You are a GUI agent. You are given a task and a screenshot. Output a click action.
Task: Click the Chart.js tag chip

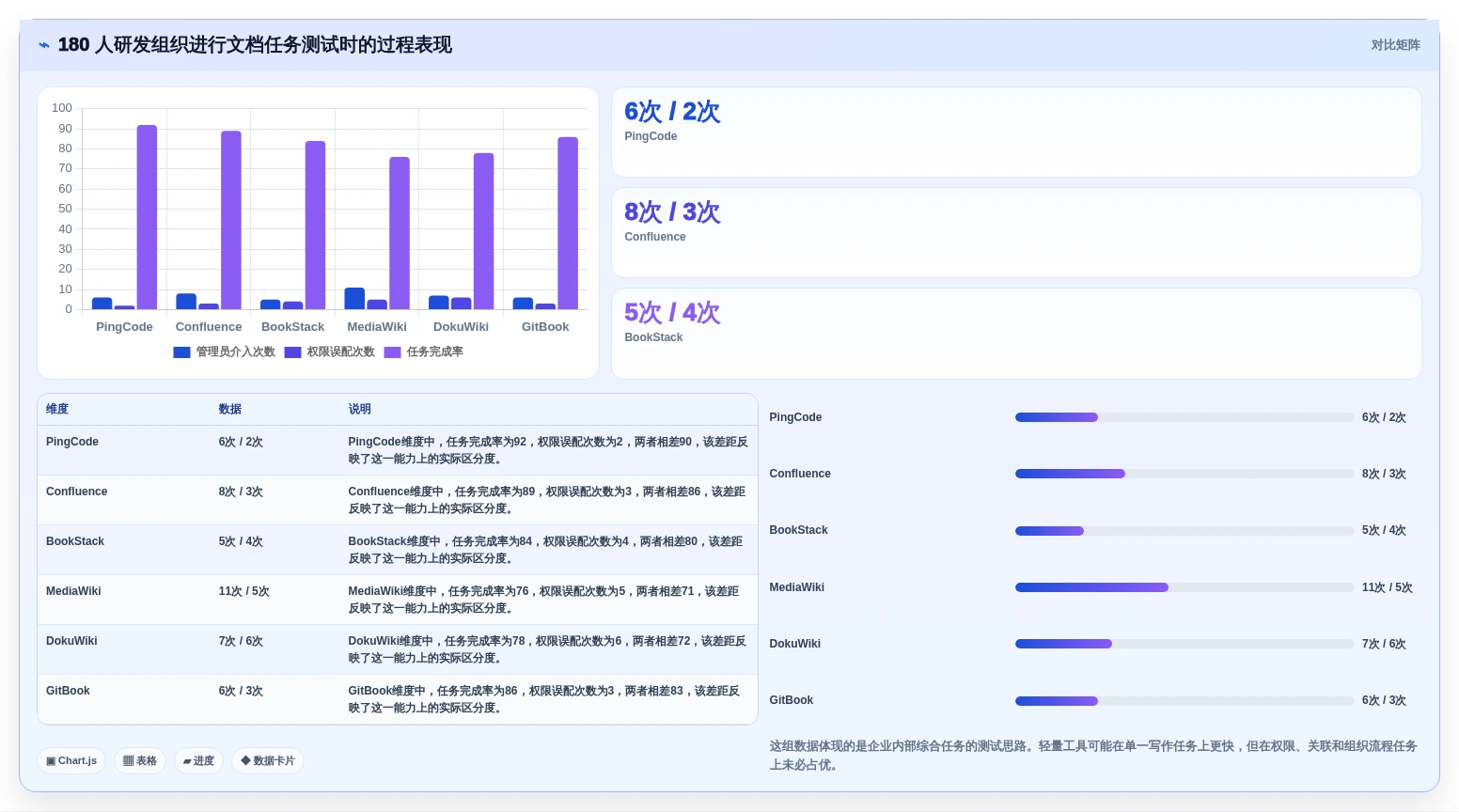[71, 761]
